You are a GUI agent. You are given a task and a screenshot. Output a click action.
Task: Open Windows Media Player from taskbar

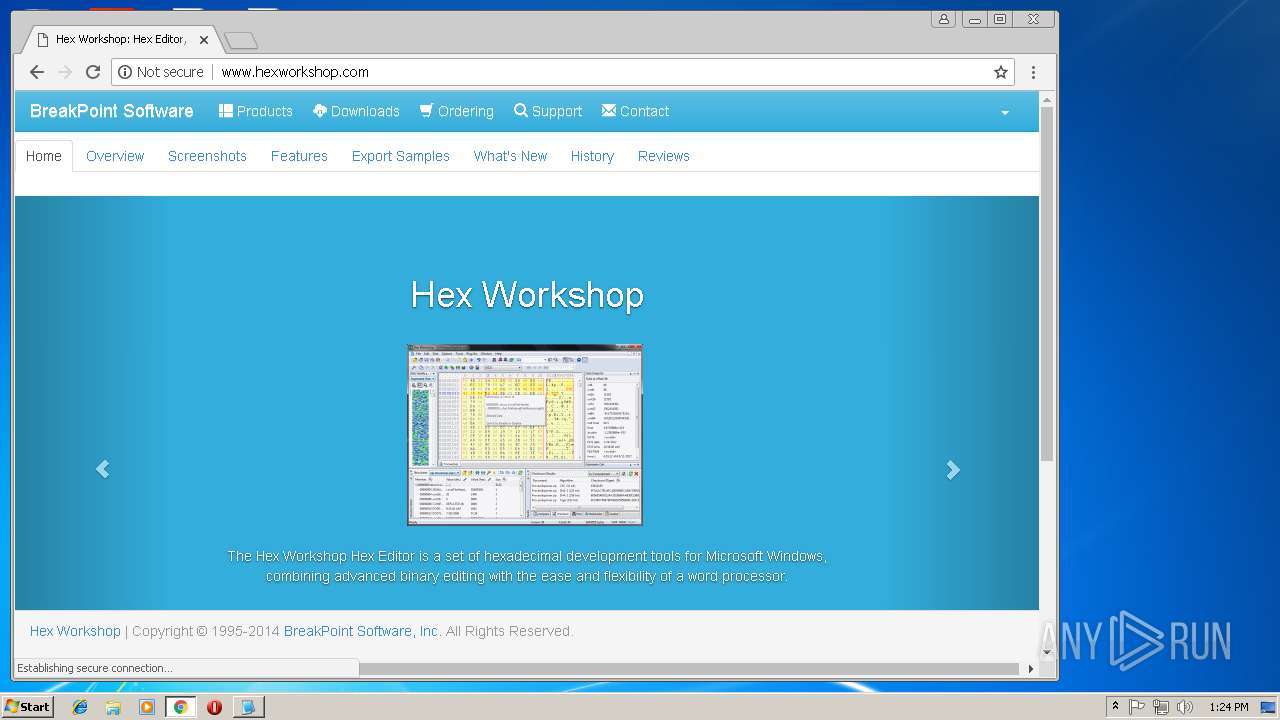(147, 707)
